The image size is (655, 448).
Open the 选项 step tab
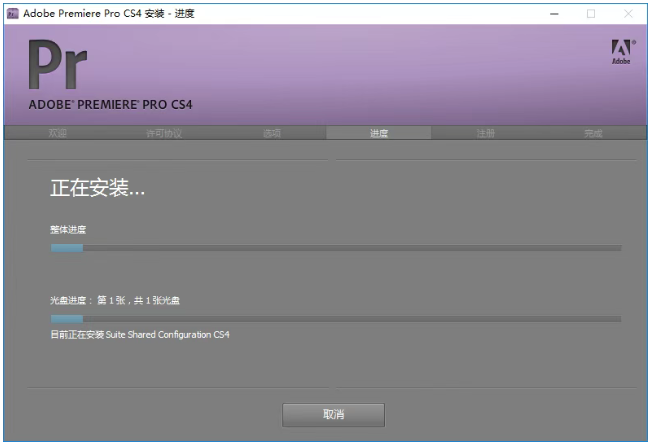pos(272,133)
